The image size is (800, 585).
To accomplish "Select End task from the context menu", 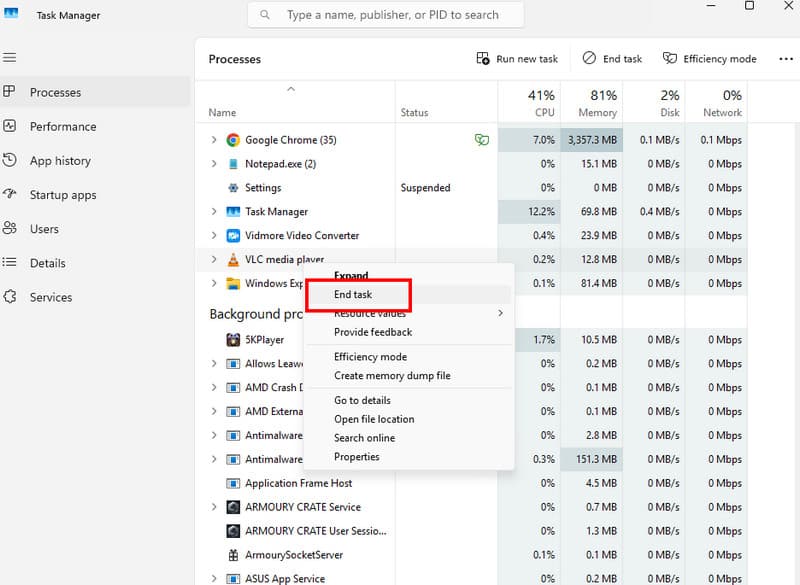I will (x=356, y=295).
